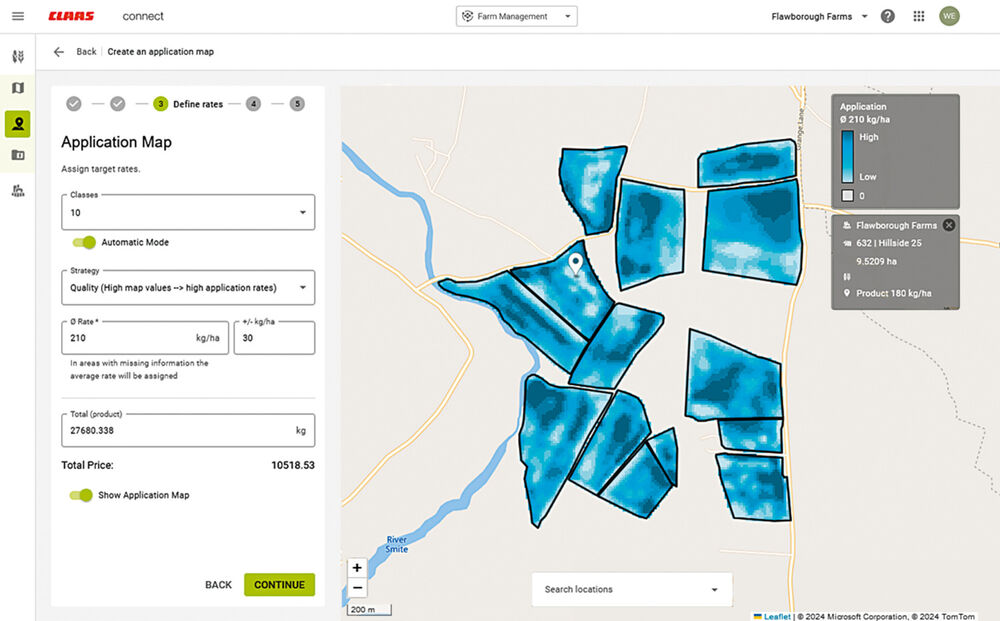The image size is (1000, 621).
Task: Click the green CONTINUE button
Action: coord(279,585)
